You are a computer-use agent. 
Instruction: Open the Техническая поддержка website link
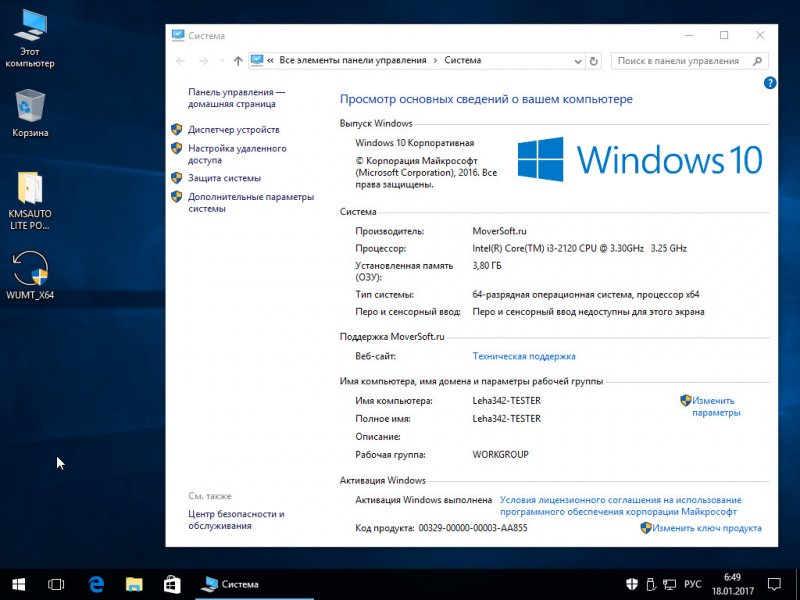point(523,356)
